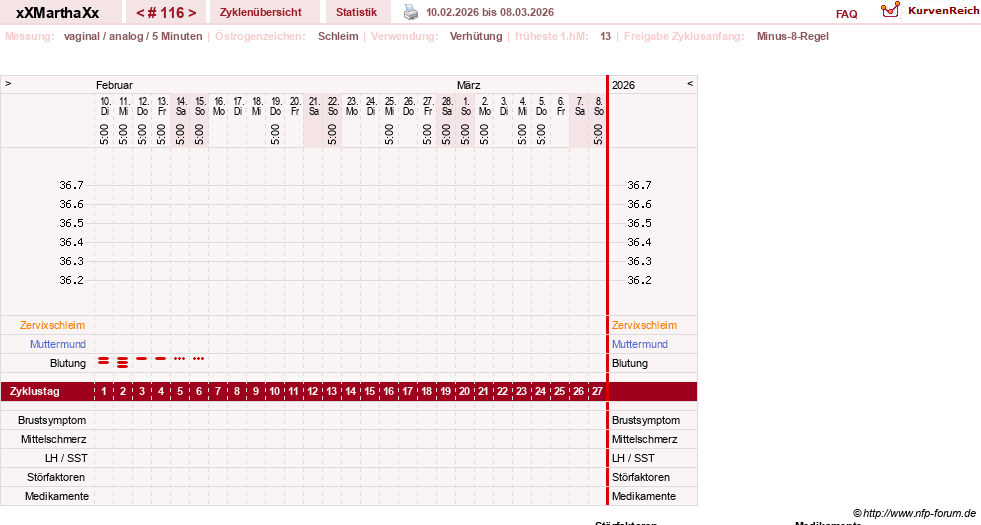Viewport: 981px width, 525px height.
Task: Click left 'Blutung' row label
Action: pos(68,364)
